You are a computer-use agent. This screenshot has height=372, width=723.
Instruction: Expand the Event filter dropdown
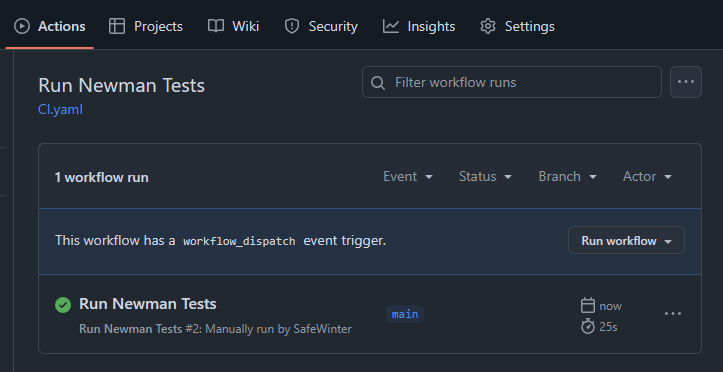coord(408,177)
